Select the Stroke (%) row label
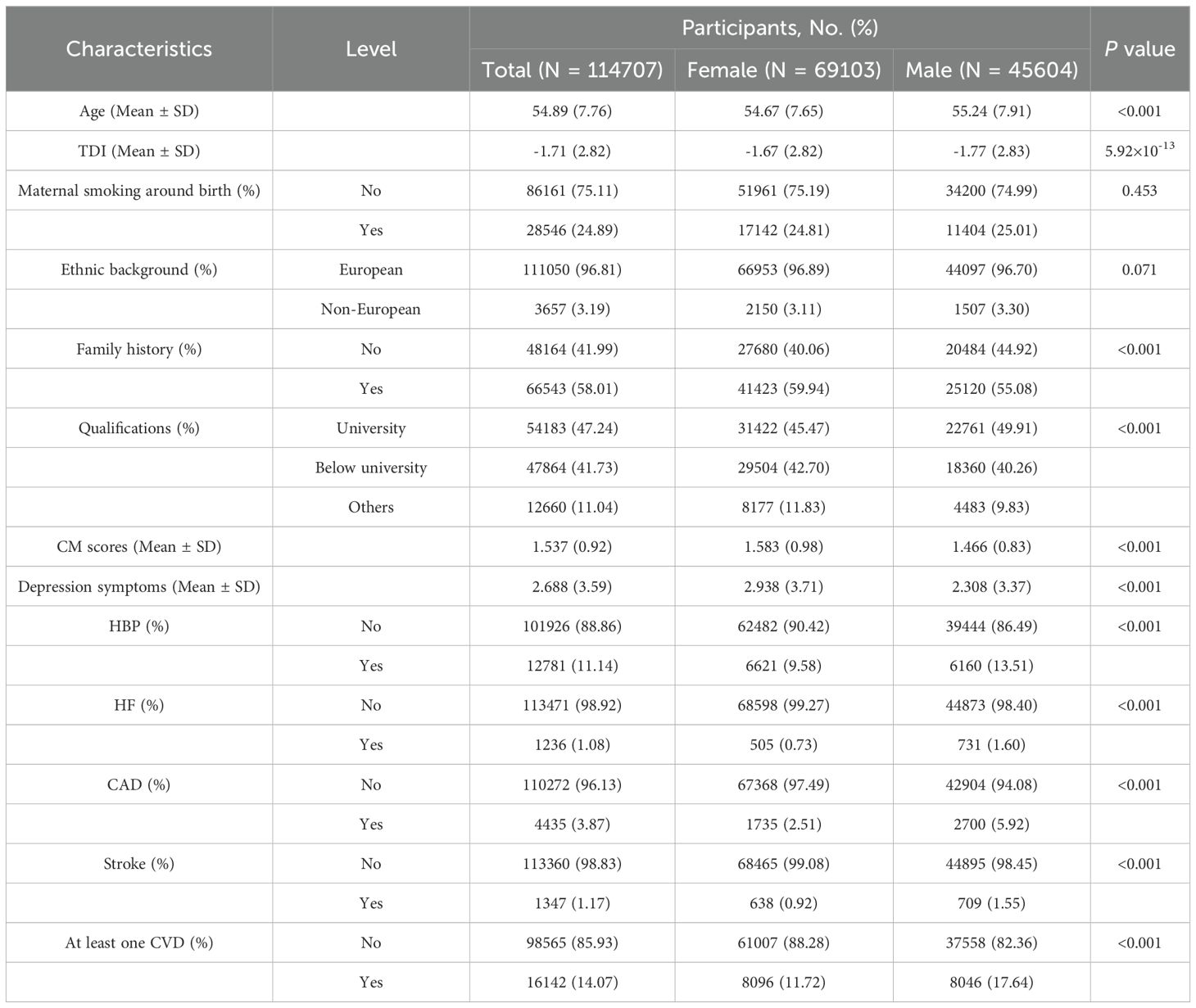The height and width of the screenshot is (1008, 1196). click(x=138, y=864)
